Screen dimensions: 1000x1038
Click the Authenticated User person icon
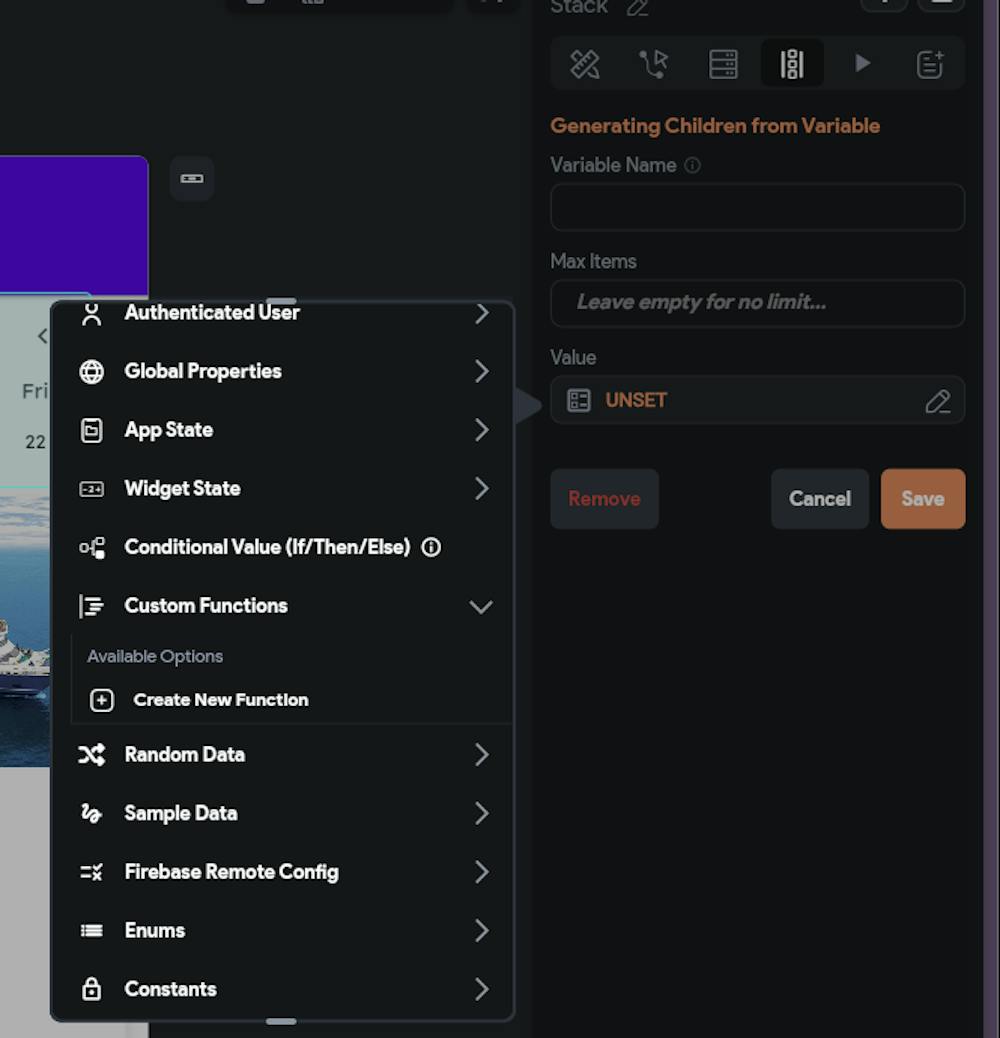[92, 314]
